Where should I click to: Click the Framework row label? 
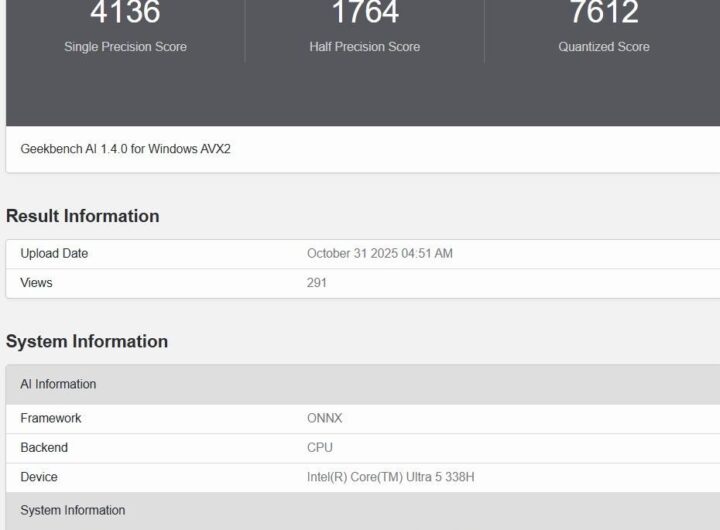[x=51, y=418]
